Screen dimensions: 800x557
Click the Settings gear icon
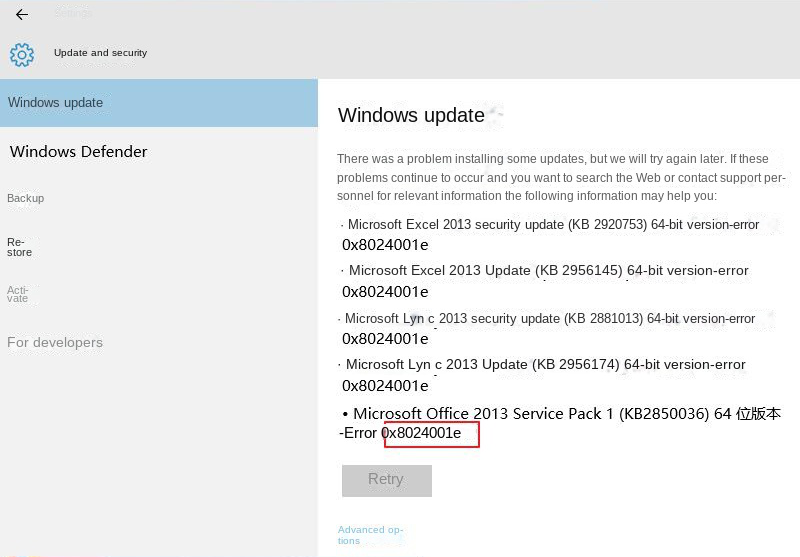click(22, 54)
